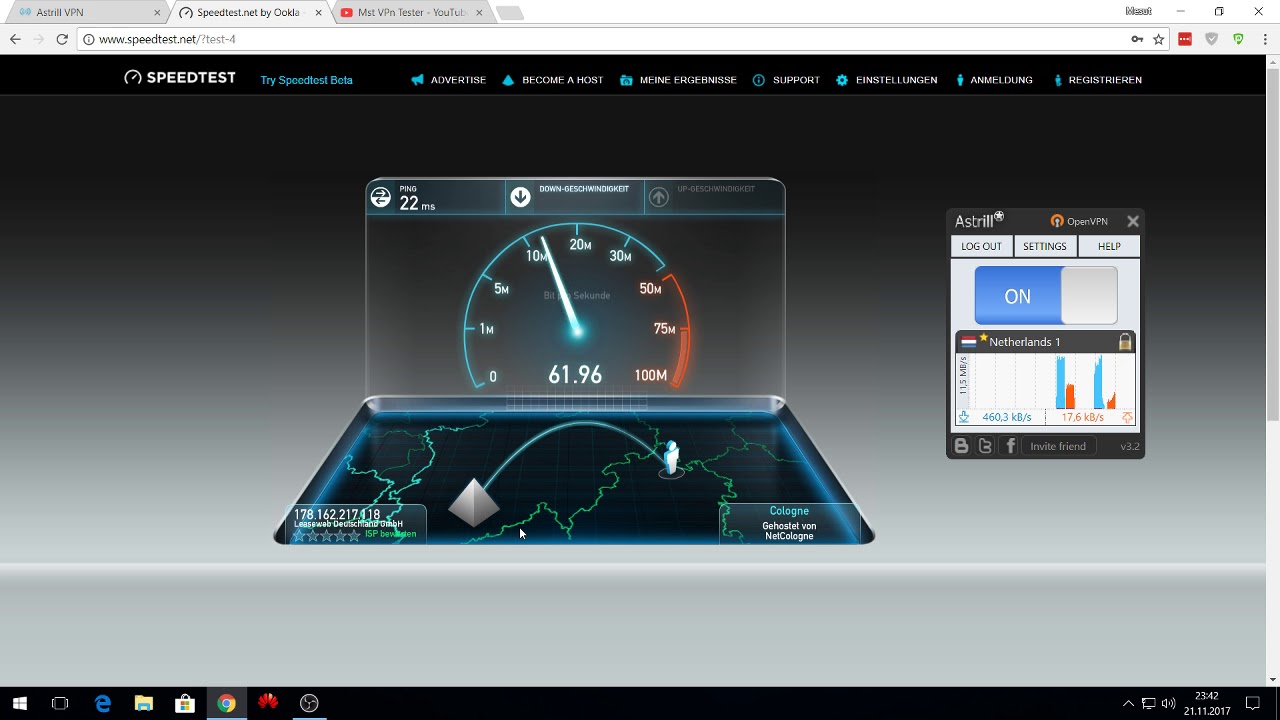Open the Astrill Blogger share icon
The height and width of the screenshot is (720, 1280).
click(961, 446)
